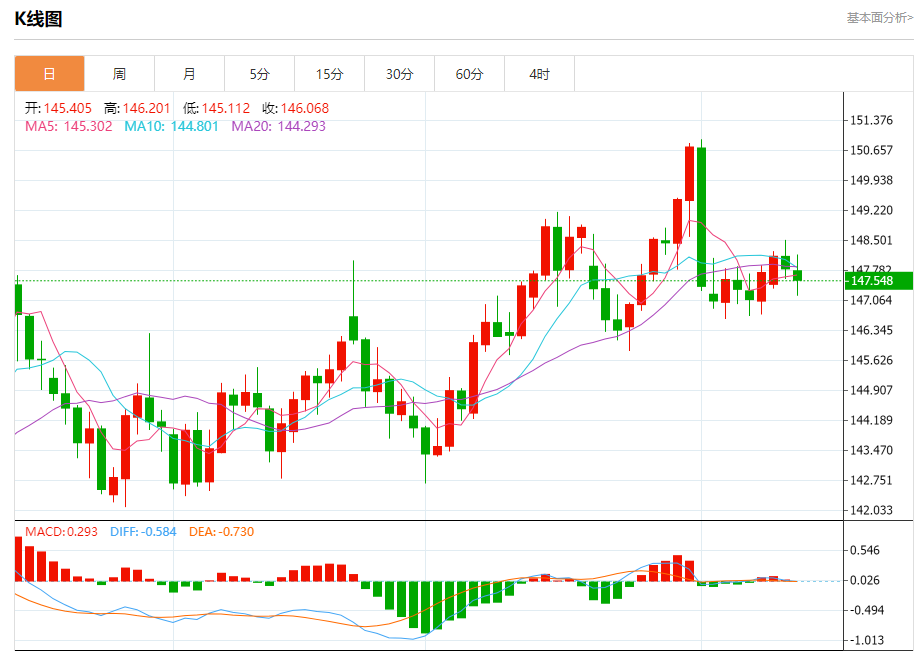Viewport: 917px width, 651px height.
Task: Click the MA20 indicator label
Action: coord(278,126)
